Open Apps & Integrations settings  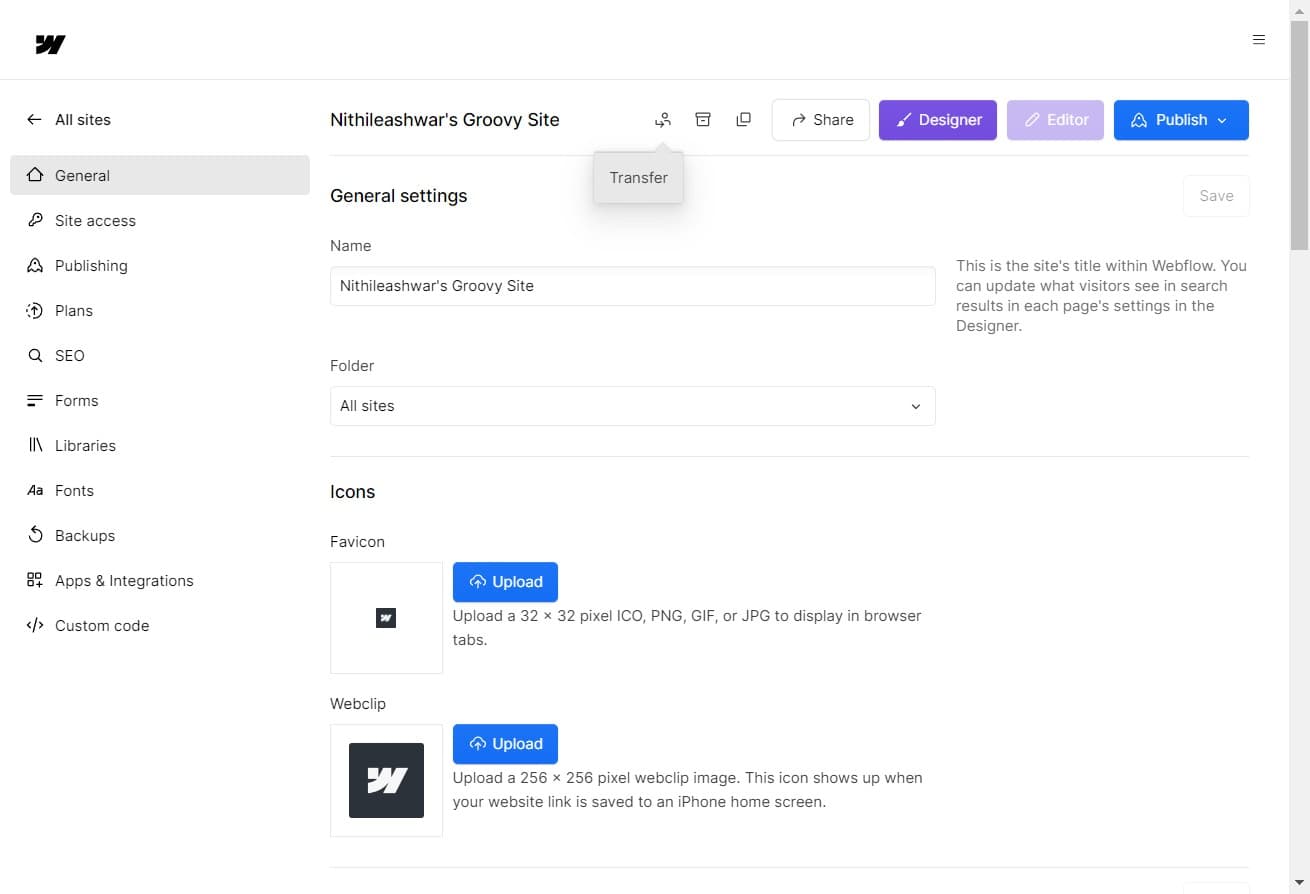(x=124, y=580)
